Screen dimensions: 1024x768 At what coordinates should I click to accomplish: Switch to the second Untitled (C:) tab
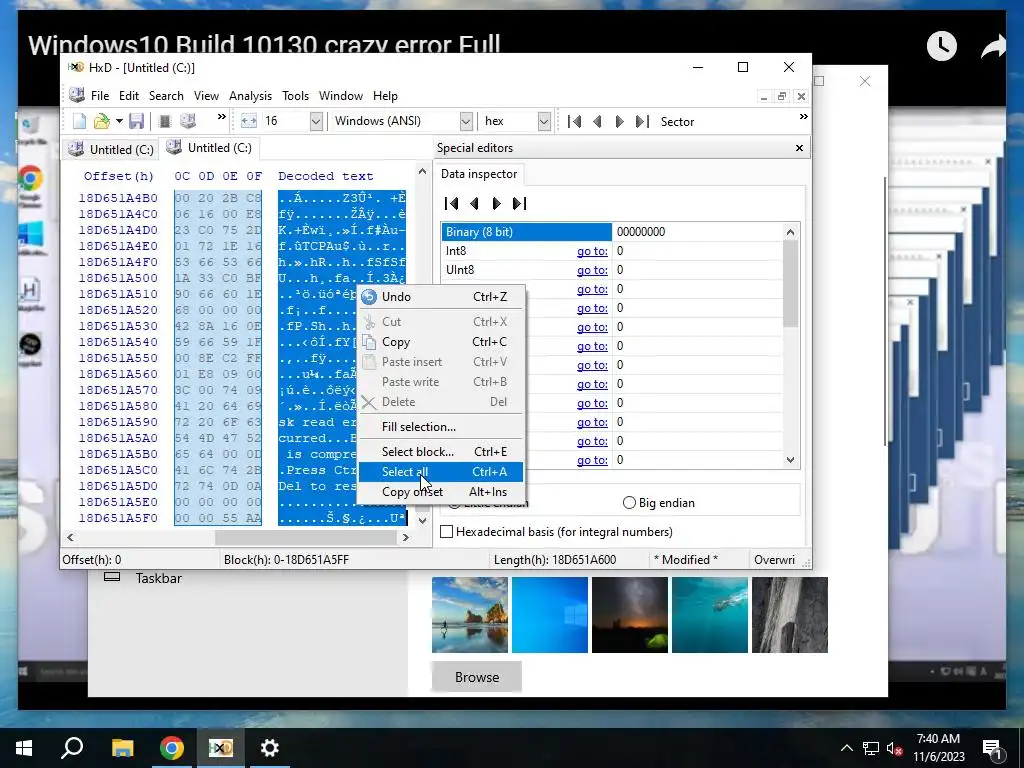pyautogui.click(x=209, y=148)
